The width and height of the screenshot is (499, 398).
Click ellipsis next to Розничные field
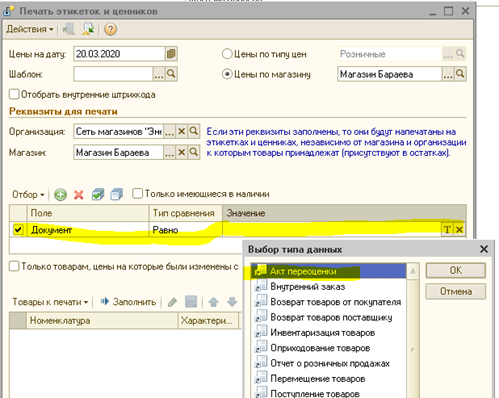point(448,54)
